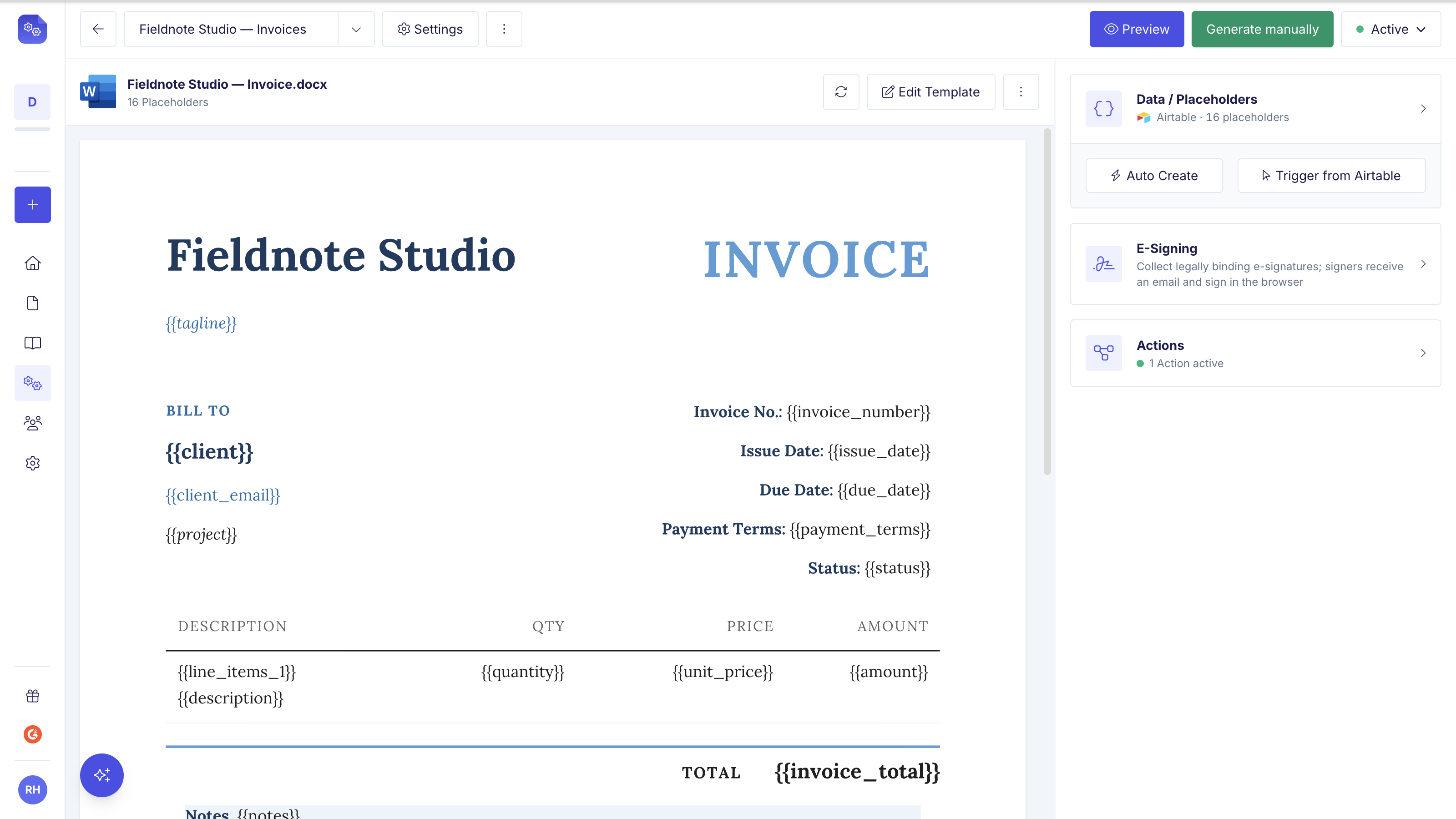Click the {{quantity}} placeholder
This screenshot has height=819, width=1456.
[523, 672]
